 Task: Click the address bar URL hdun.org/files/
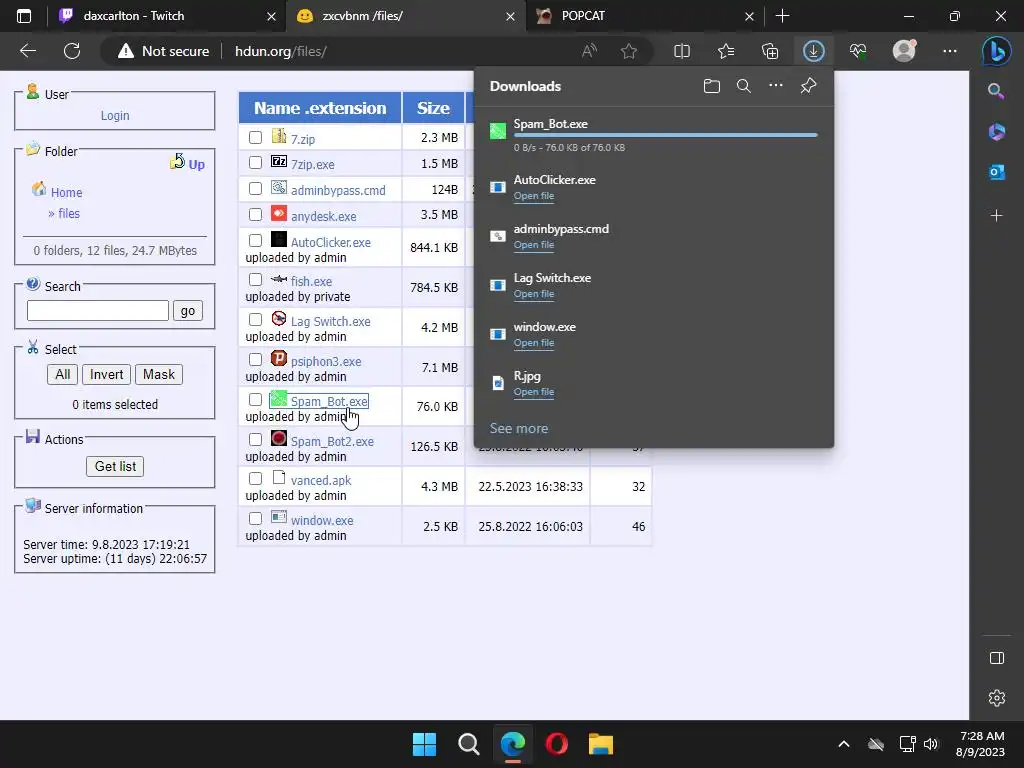[x=281, y=51]
